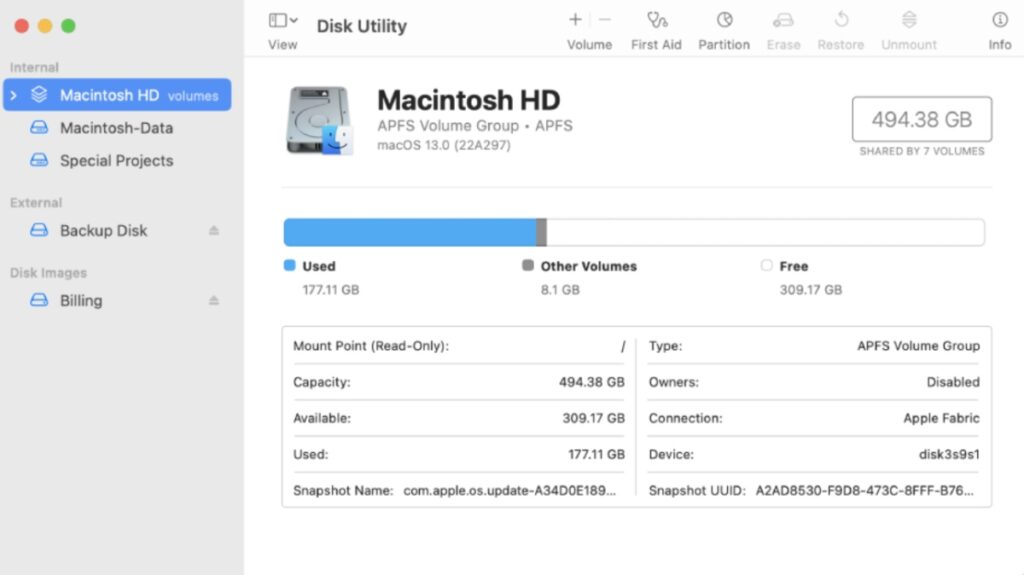Click the Backup Disk drive icon

(x=39, y=230)
